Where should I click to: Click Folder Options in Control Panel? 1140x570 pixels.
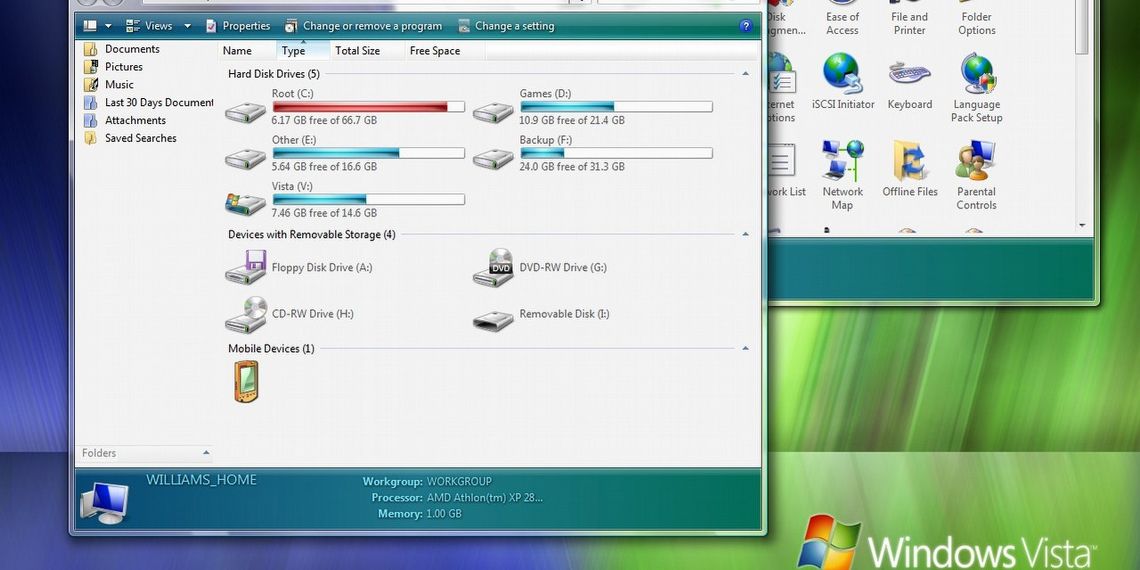click(976, 18)
